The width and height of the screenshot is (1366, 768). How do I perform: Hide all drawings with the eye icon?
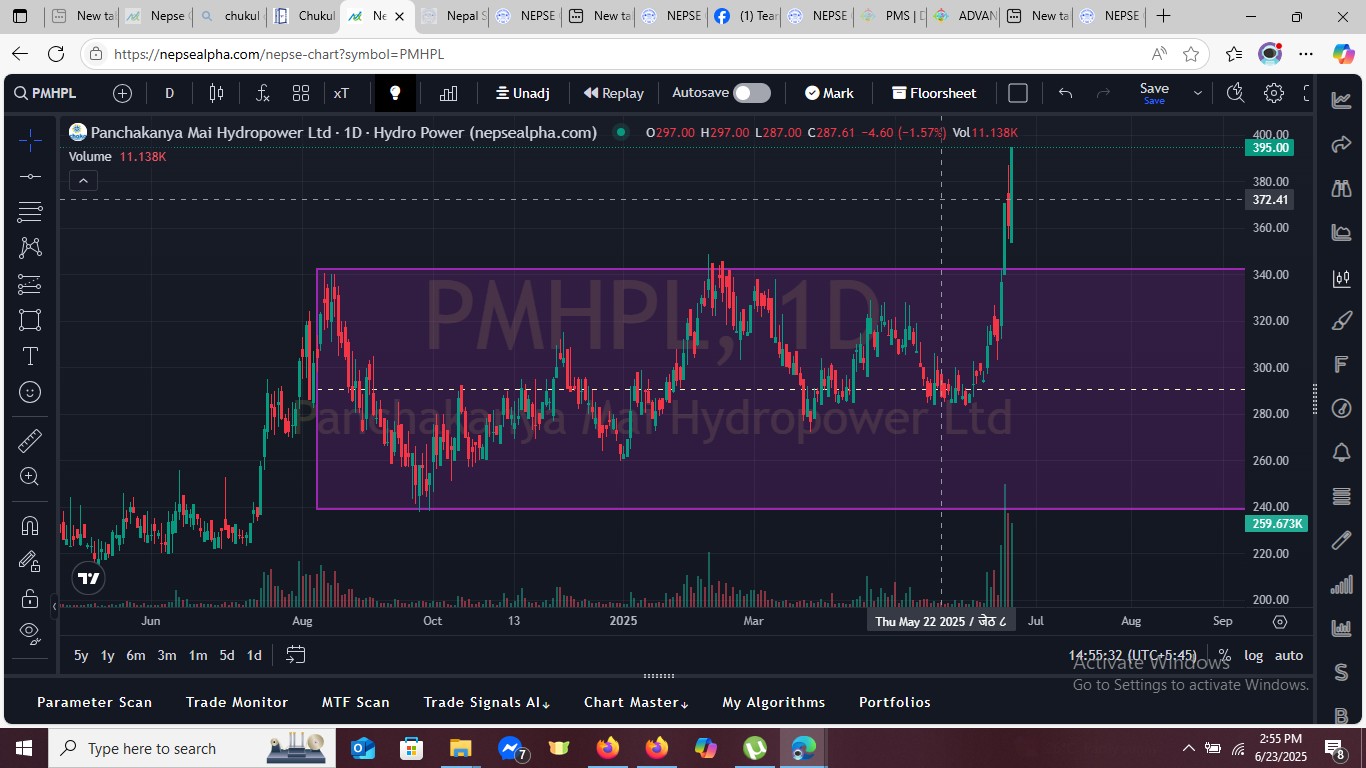30,632
